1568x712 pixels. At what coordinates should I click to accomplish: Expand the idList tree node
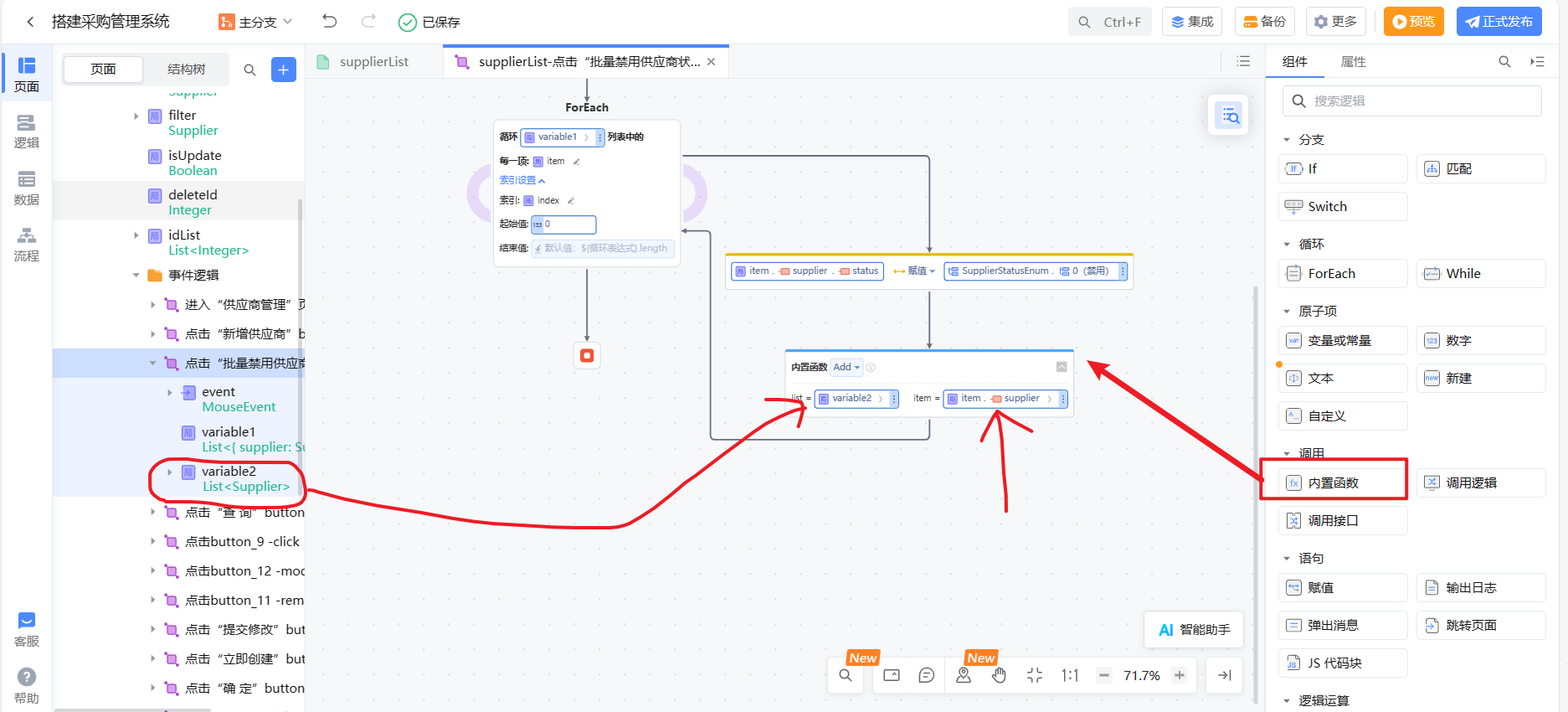tap(136, 235)
